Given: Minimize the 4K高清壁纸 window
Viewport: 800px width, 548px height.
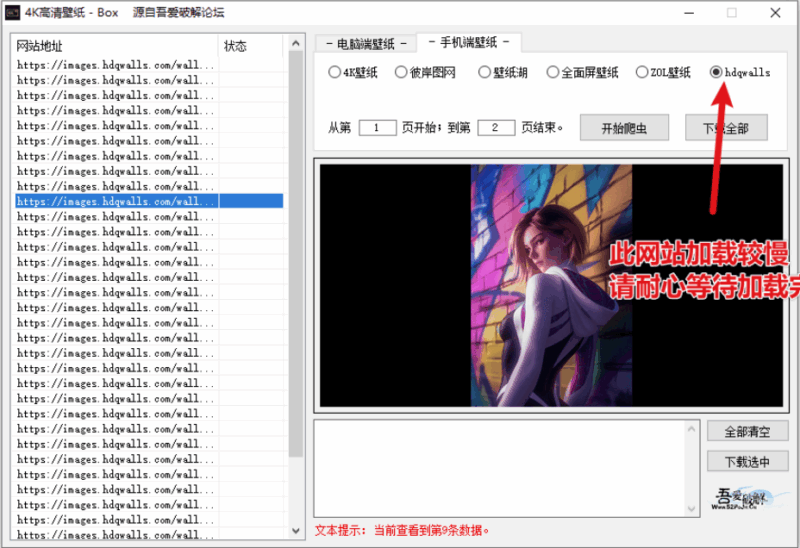Looking at the screenshot, I should pos(689,13).
